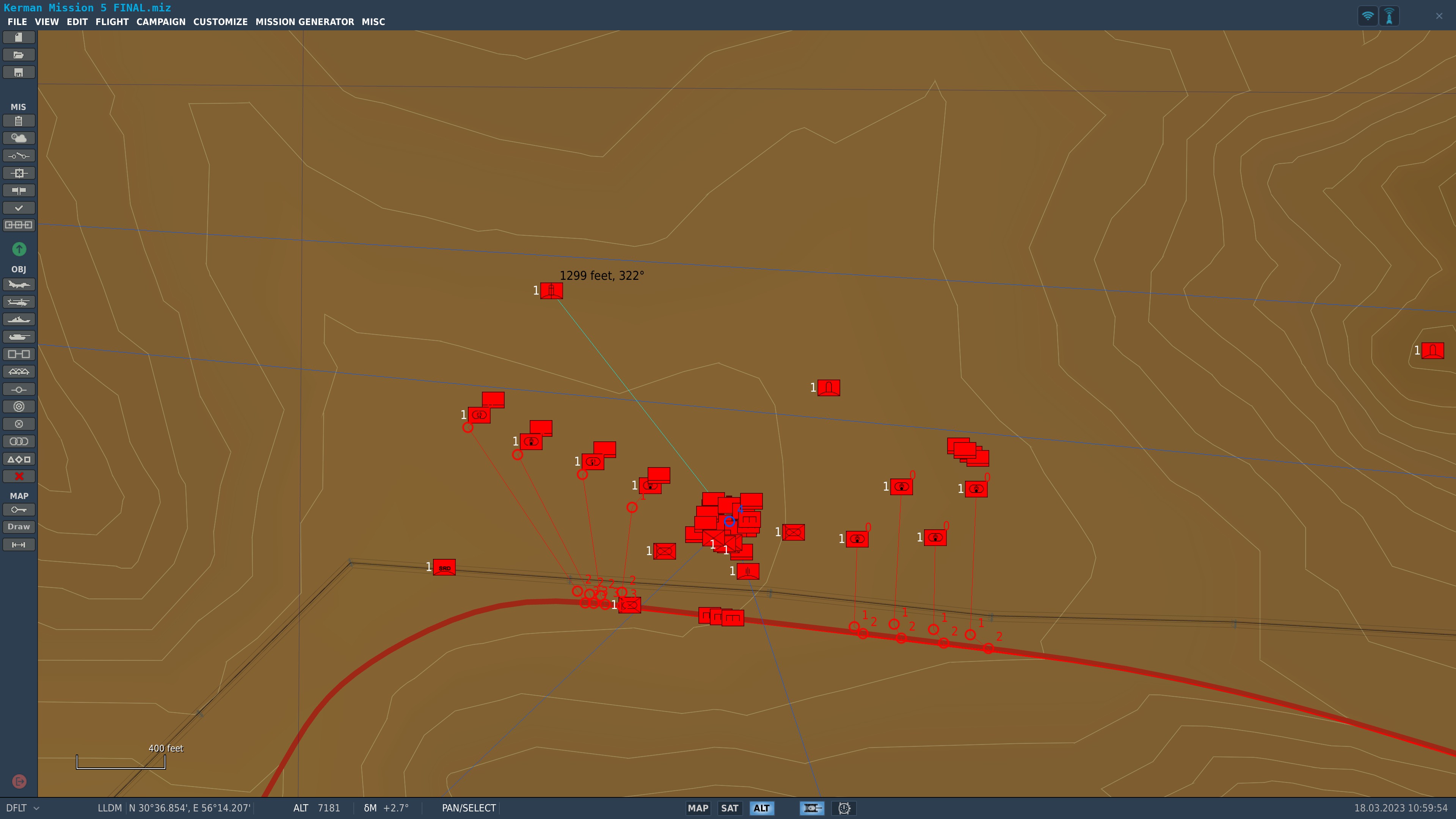Screen dimensions: 1456x819
Task: Select the ground vehicle tank tool
Action: [19, 337]
